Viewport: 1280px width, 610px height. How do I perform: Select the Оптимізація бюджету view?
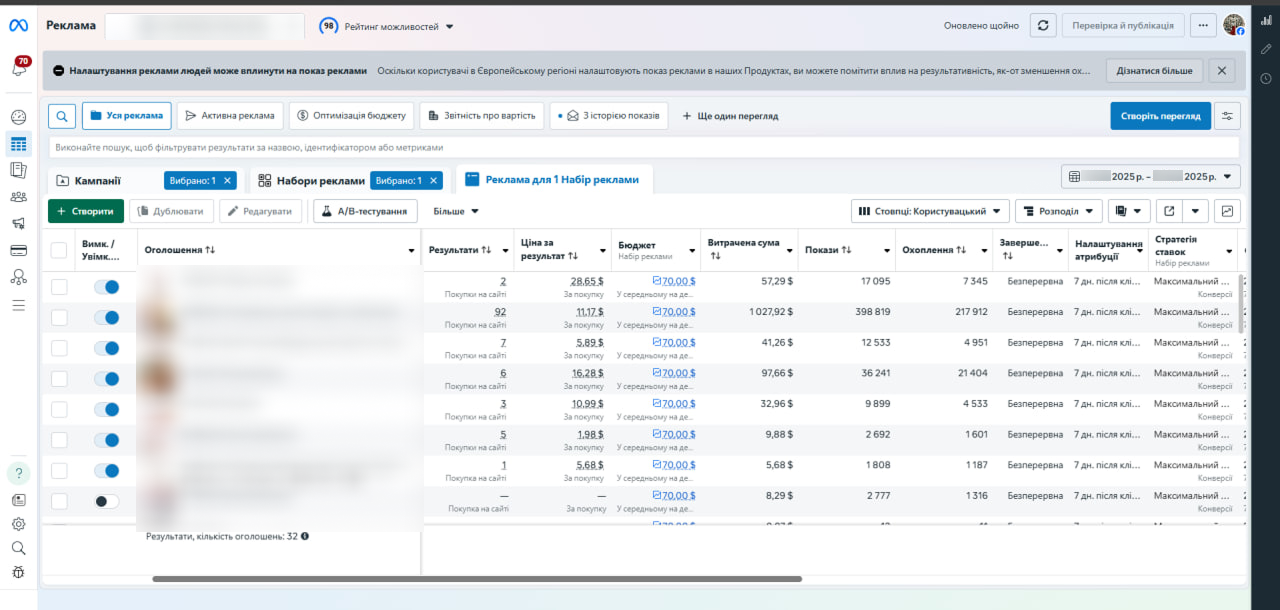point(351,116)
